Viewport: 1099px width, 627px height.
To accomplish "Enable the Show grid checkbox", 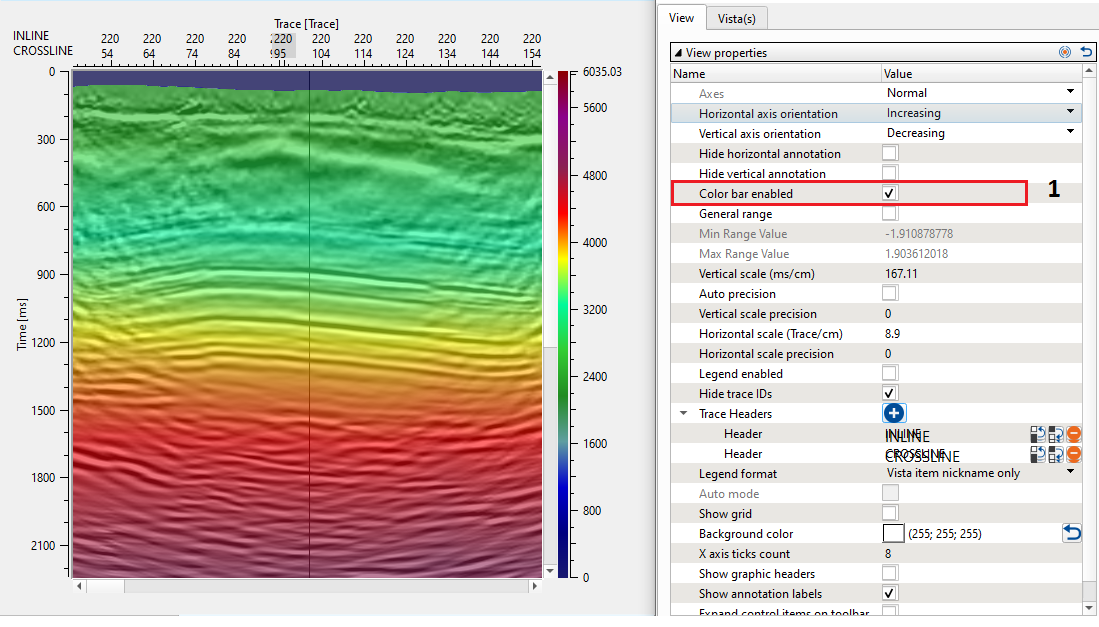I will (890, 514).
